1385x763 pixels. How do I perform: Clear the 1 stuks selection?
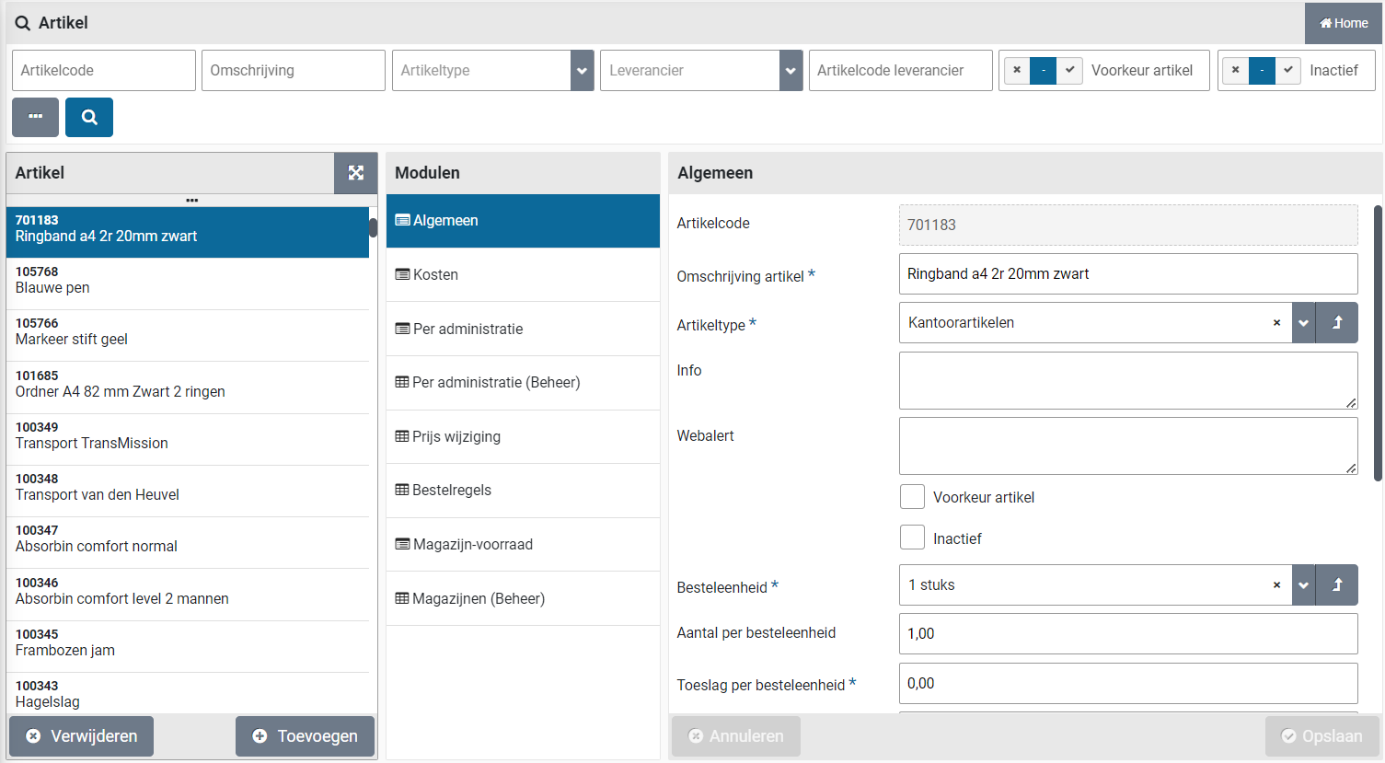[1276, 585]
